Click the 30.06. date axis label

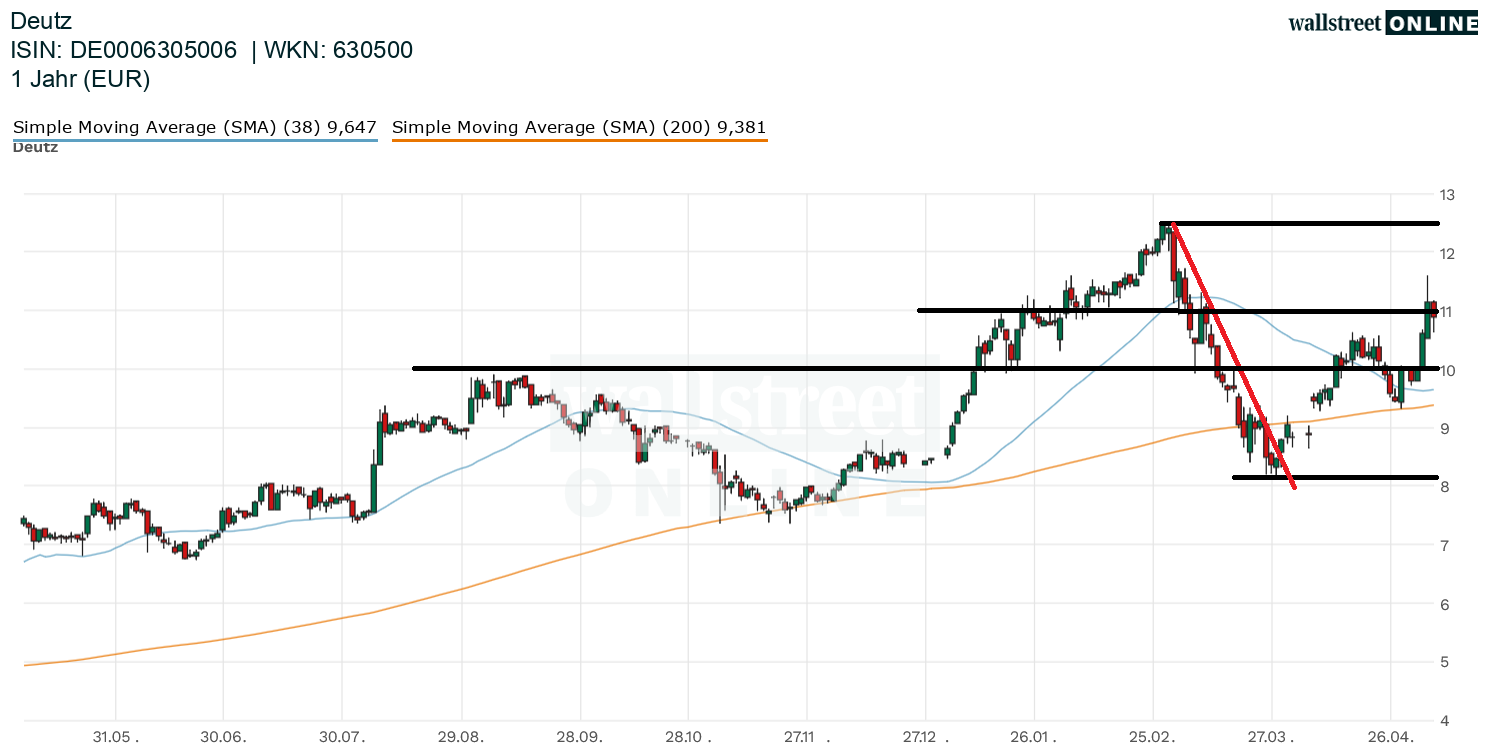[x=223, y=735]
